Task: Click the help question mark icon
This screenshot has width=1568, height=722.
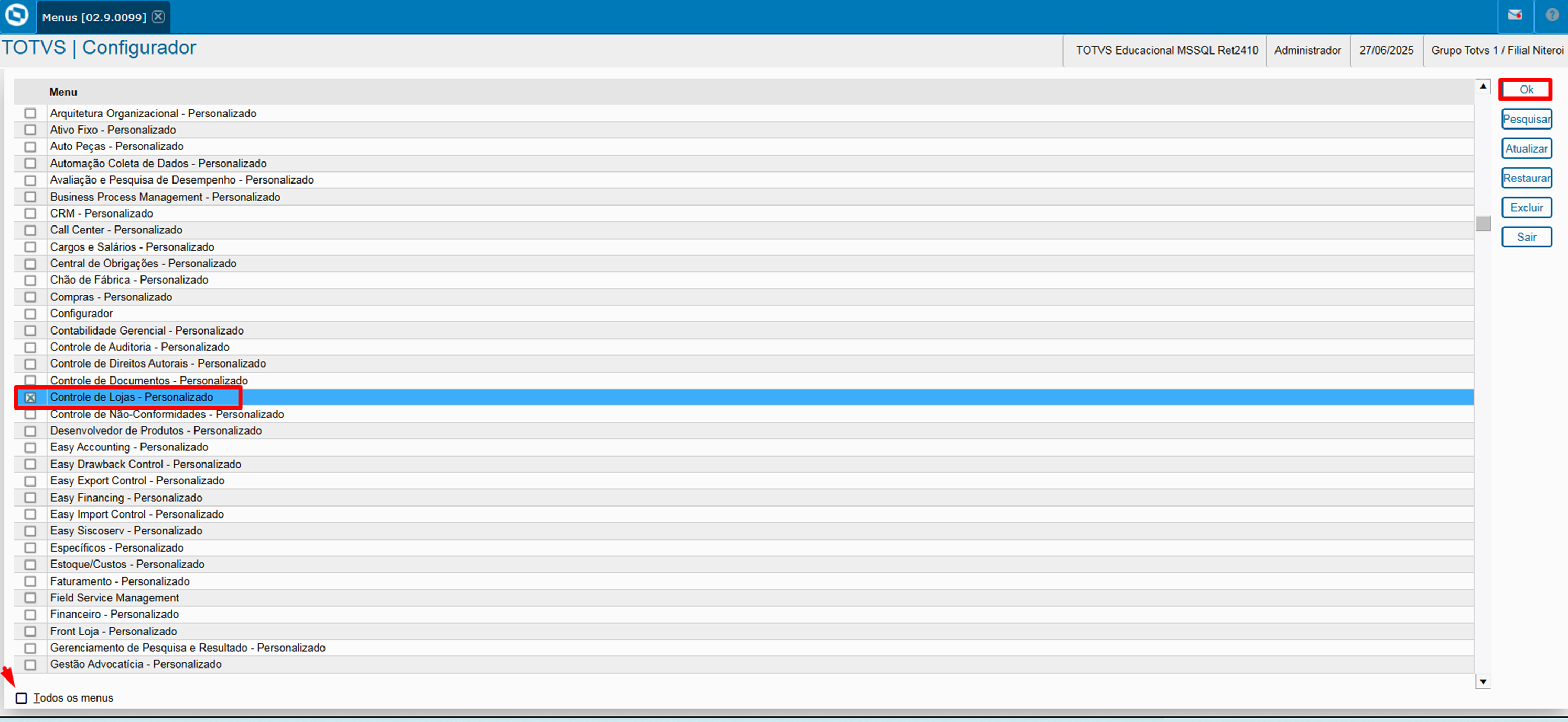Action: (1552, 15)
